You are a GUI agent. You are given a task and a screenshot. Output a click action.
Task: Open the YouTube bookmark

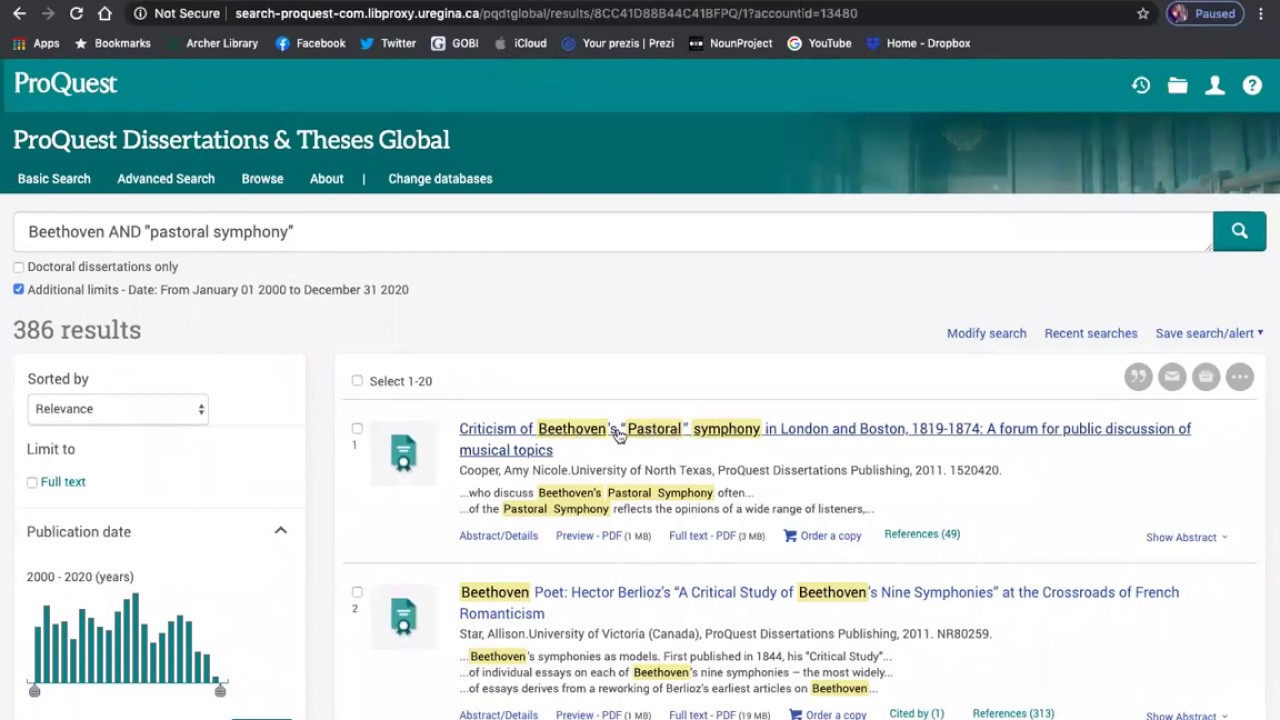coord(819,43)
